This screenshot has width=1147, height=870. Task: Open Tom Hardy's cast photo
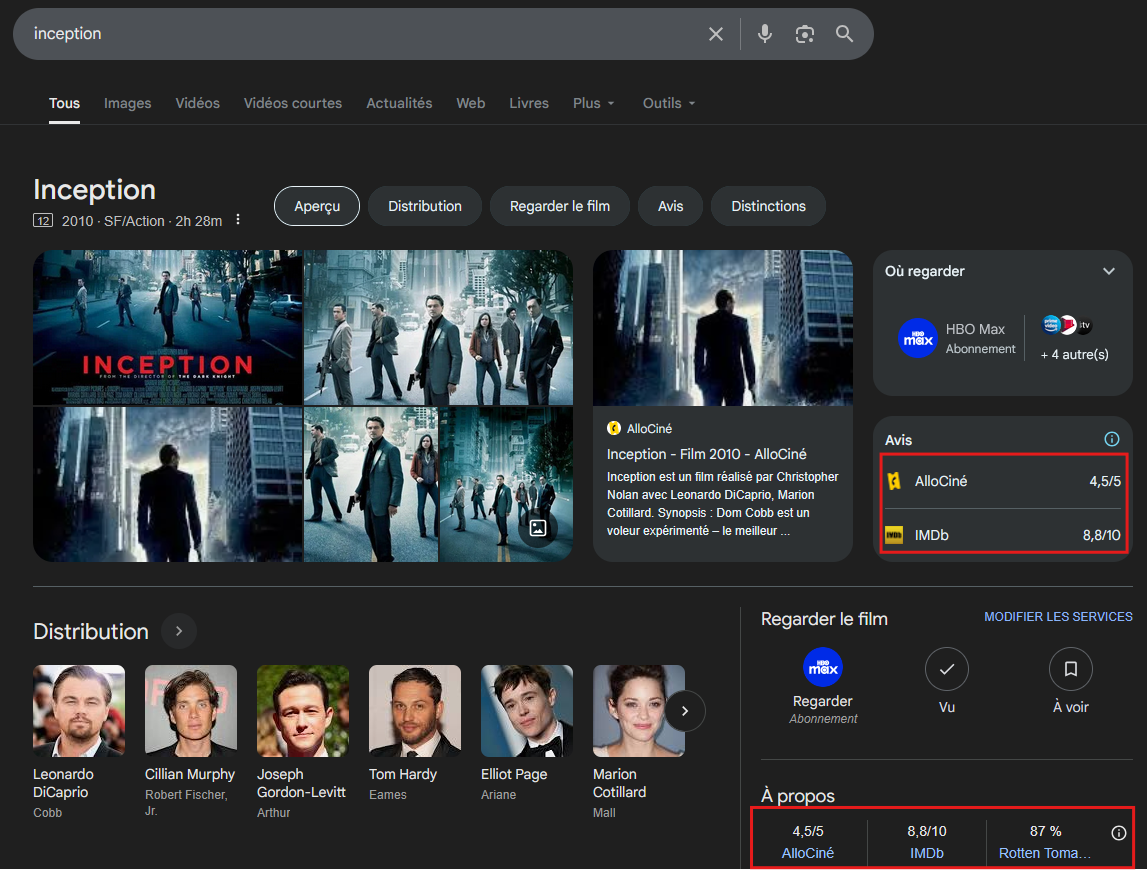(415, 710)
